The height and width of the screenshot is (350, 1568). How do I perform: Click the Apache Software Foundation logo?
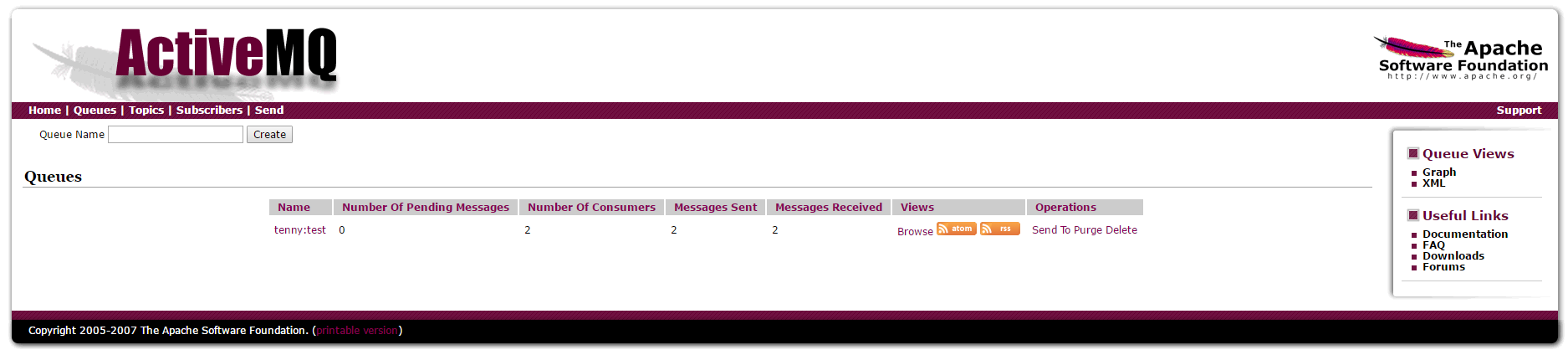[1462, 58]
